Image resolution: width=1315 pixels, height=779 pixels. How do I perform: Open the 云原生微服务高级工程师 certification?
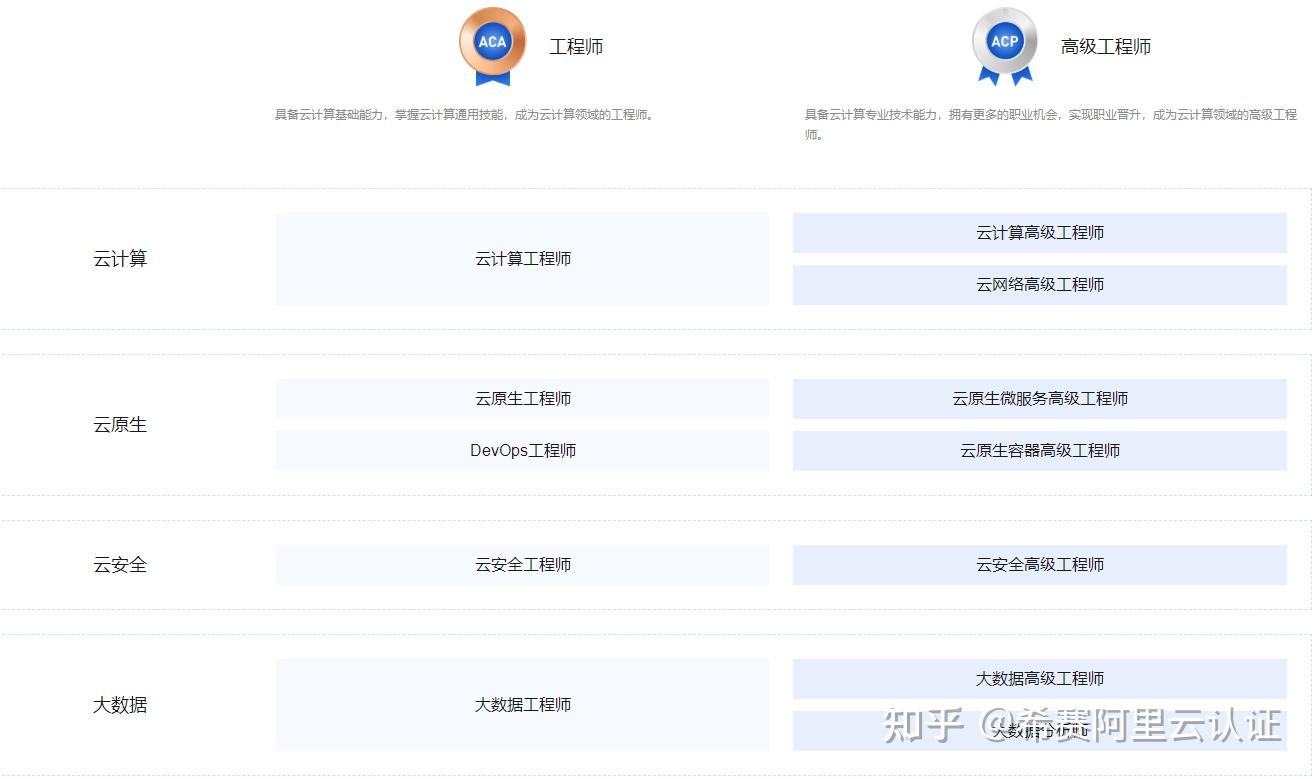pos(1040,398)
